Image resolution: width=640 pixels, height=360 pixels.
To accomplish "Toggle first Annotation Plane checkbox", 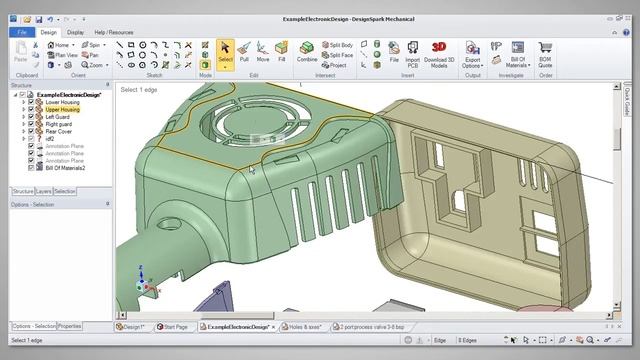I will (31, 146).
